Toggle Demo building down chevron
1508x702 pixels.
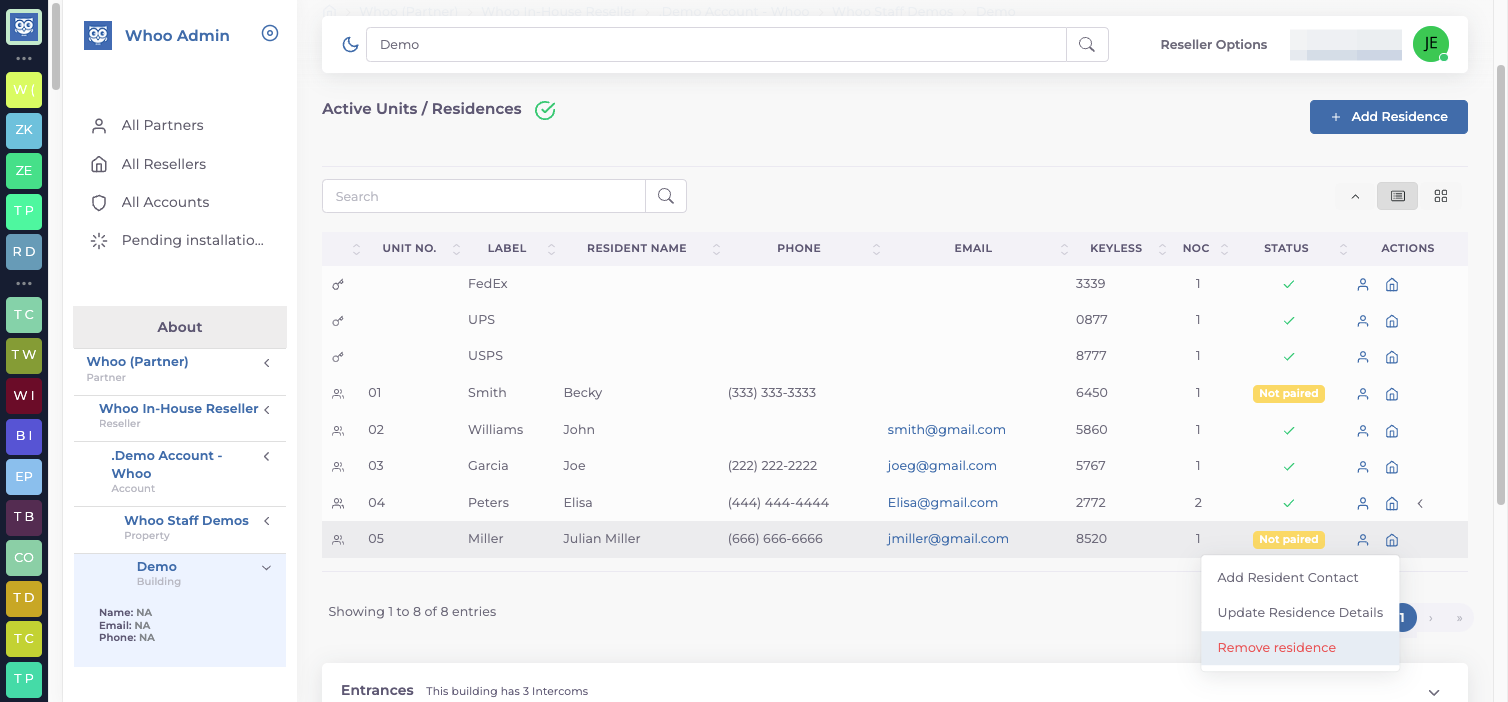266,568
